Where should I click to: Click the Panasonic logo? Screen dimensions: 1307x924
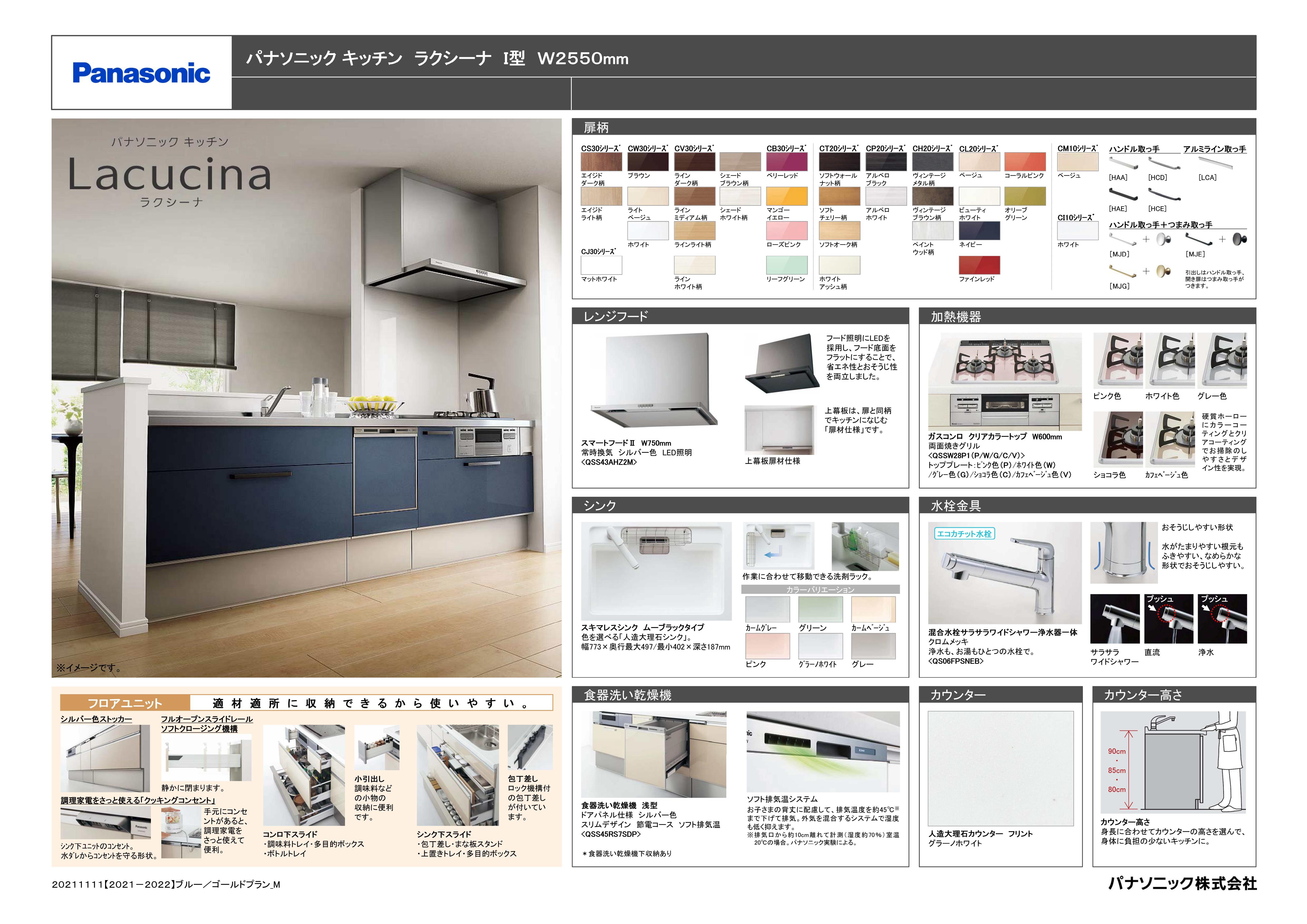[141, 73]
